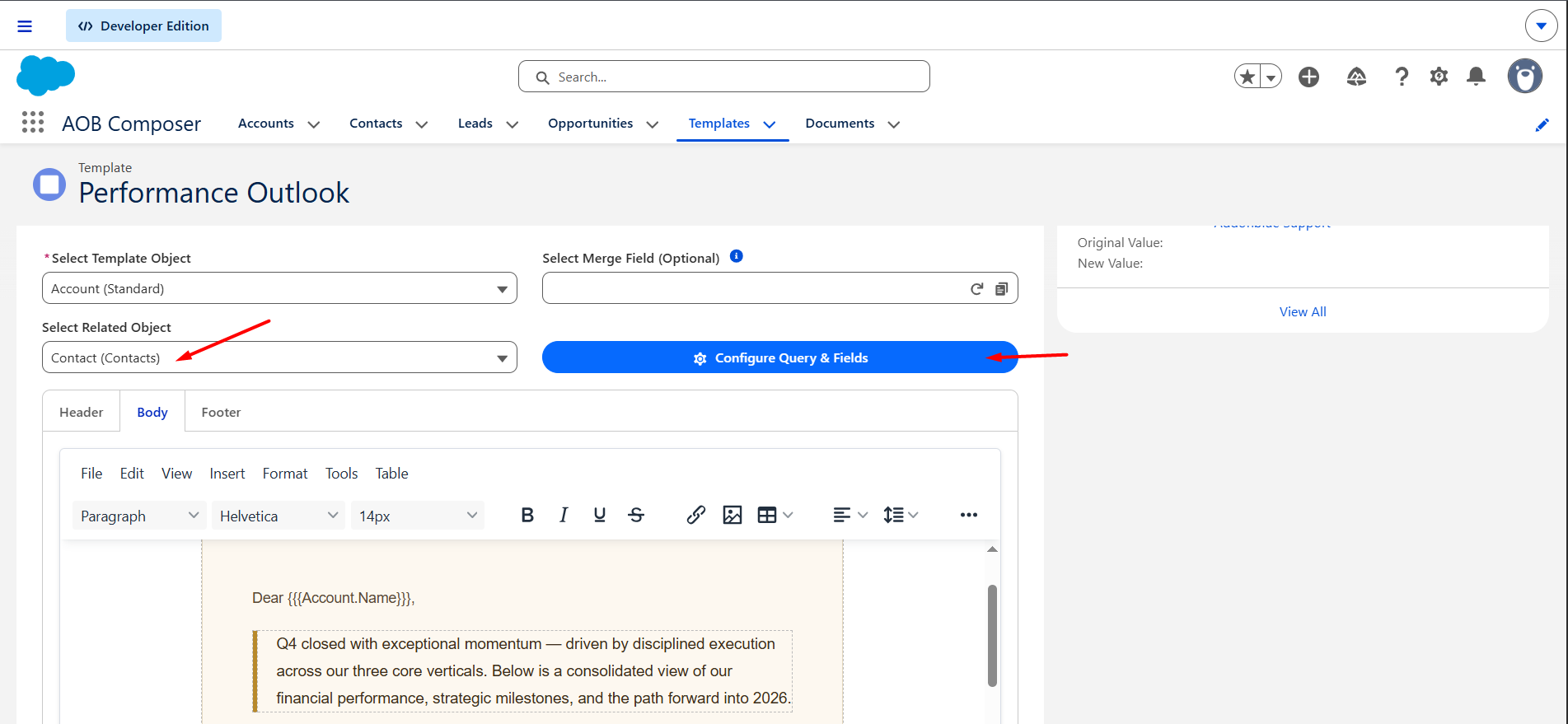Click the merge field info icon

737,256
